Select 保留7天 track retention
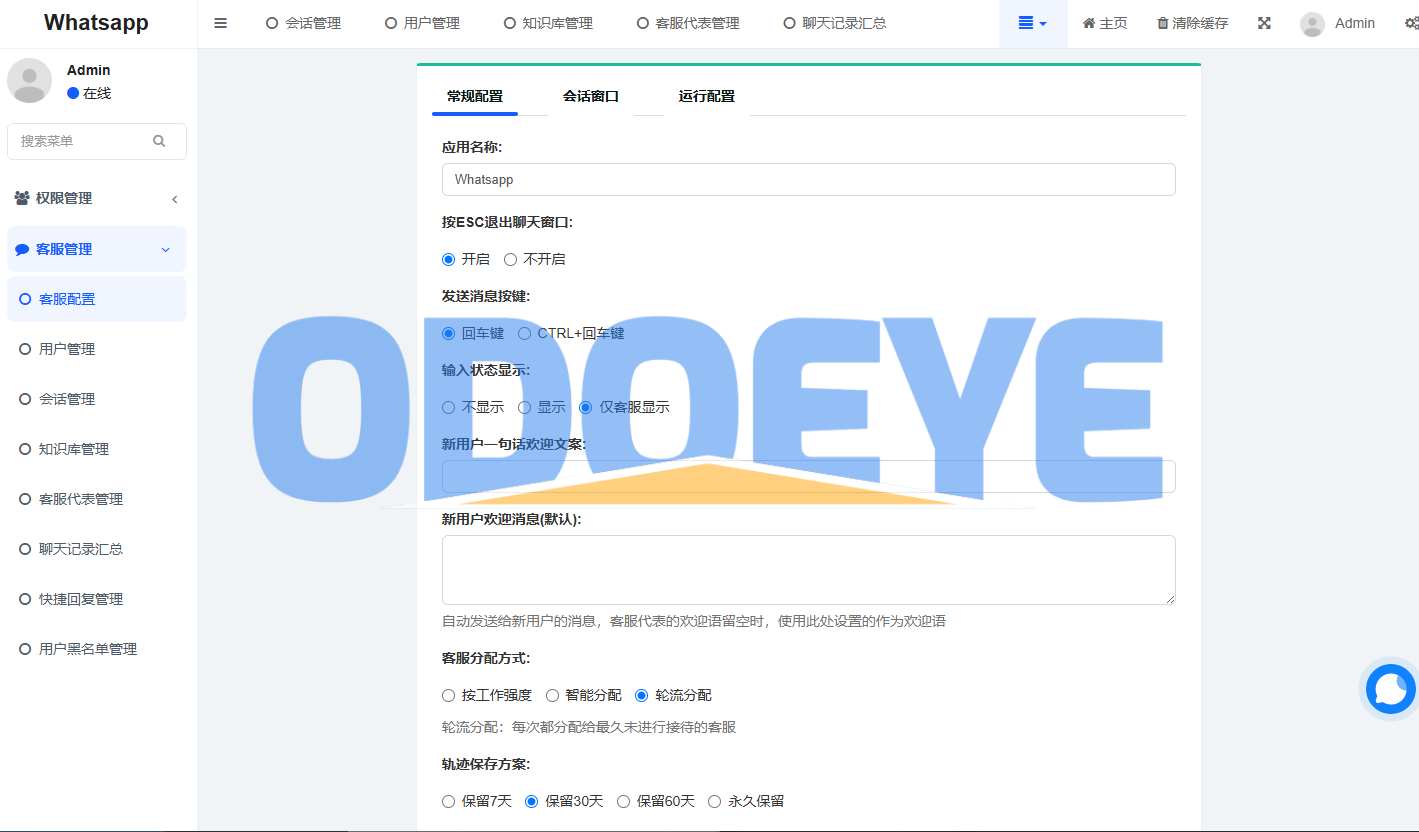The width and height of the screenshot is (1419, 832). 448,801
